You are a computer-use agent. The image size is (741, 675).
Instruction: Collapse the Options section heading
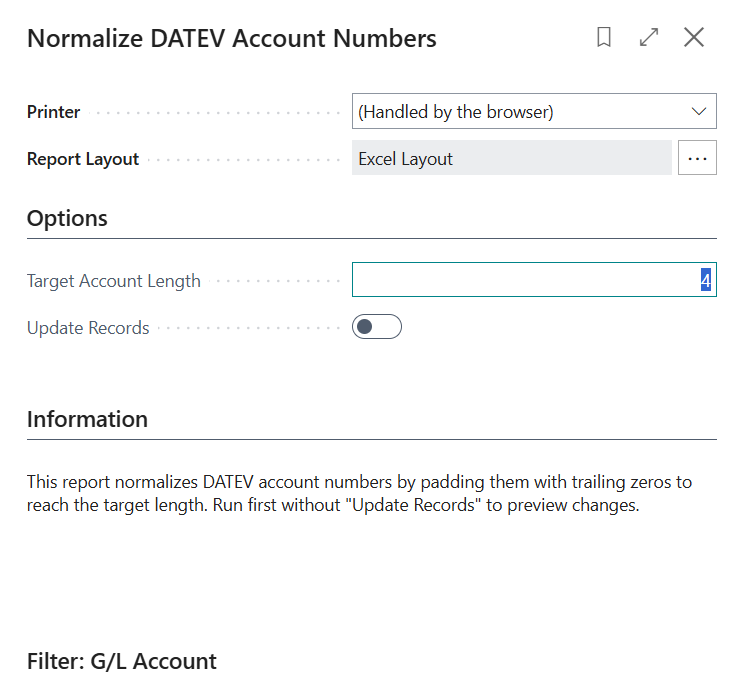point(67,218)
